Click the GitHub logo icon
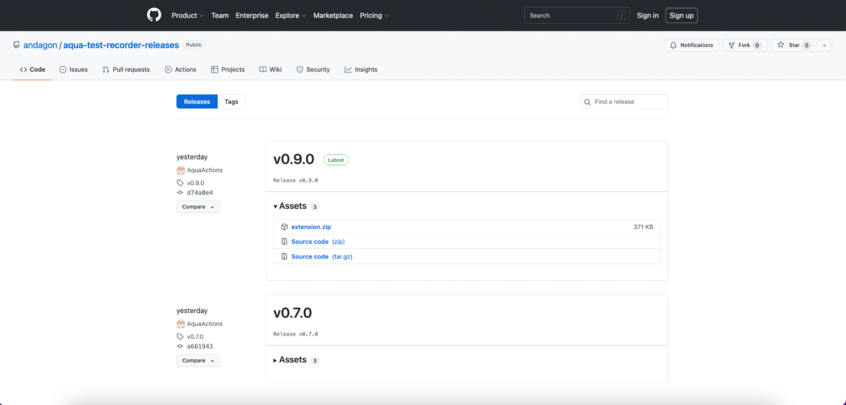Image resolution: width=846 pixels, height=405 pixels. pyautogui.click(x=154, y=15)
